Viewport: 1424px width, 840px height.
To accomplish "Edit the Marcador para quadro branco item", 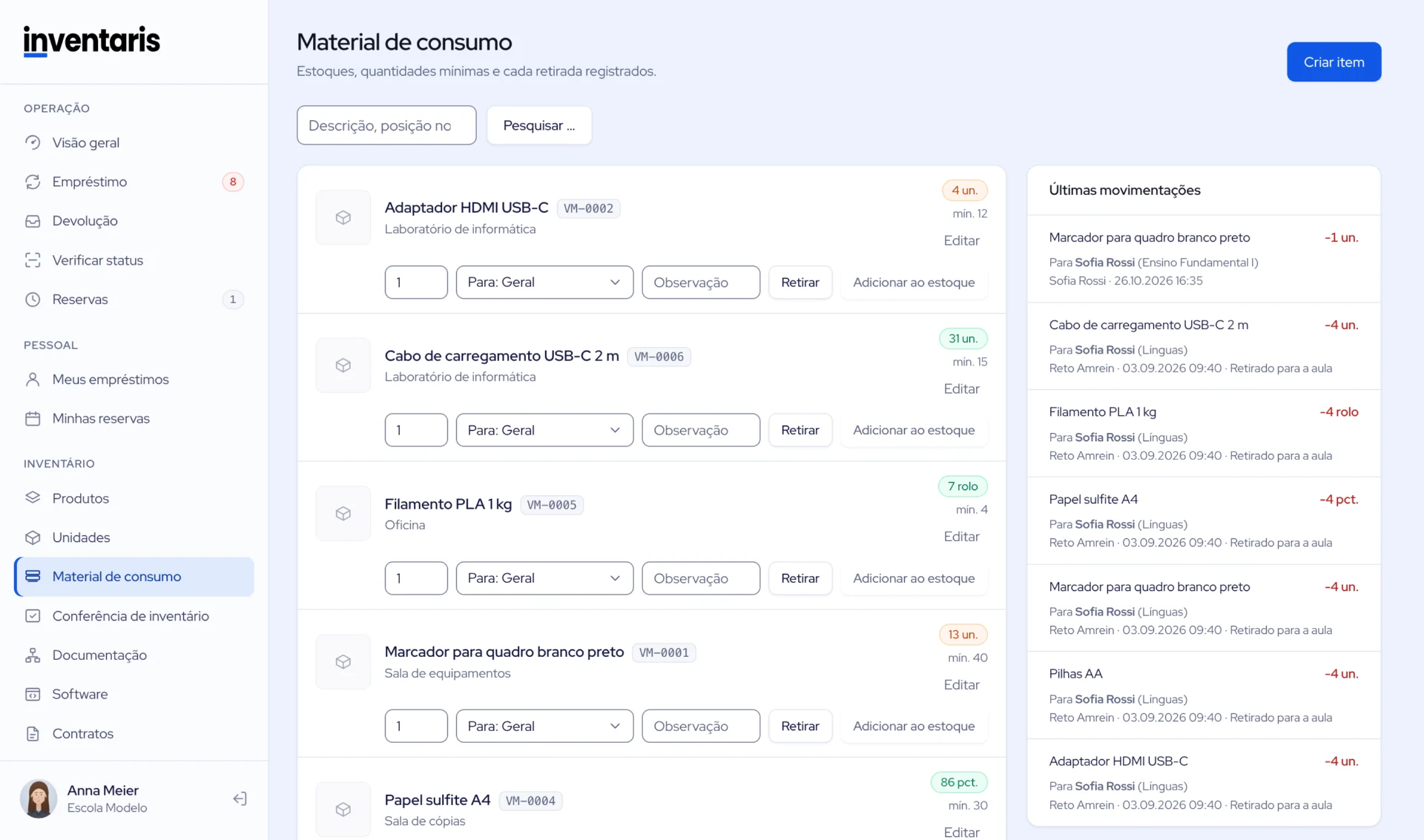I will tap(961, 684).
